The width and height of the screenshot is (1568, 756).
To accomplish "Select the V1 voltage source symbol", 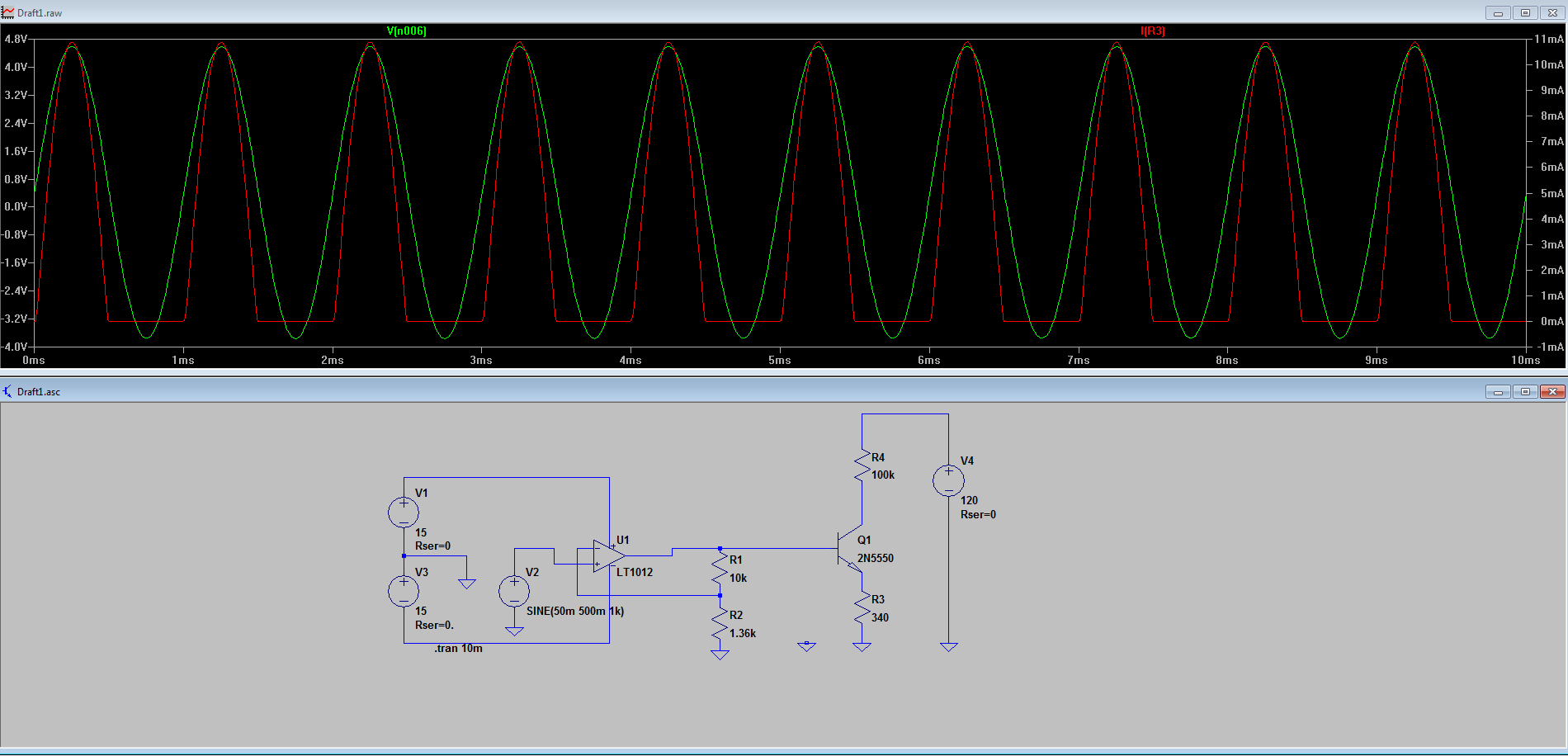I will pos(404,513).
